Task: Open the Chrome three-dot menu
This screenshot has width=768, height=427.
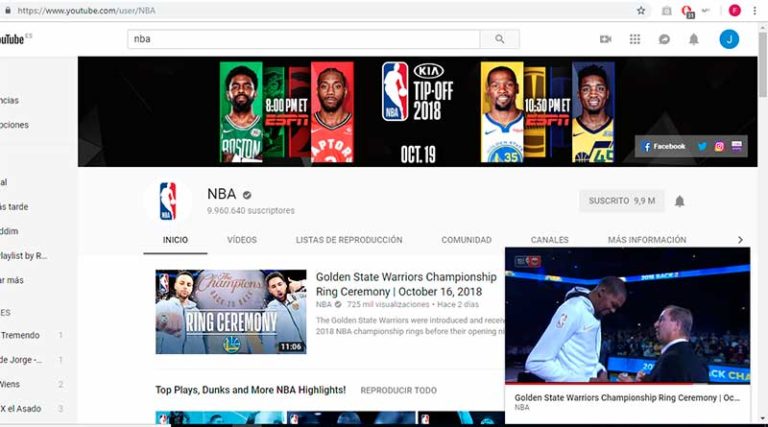Action: pyautogui.click(x=754, y=10)
